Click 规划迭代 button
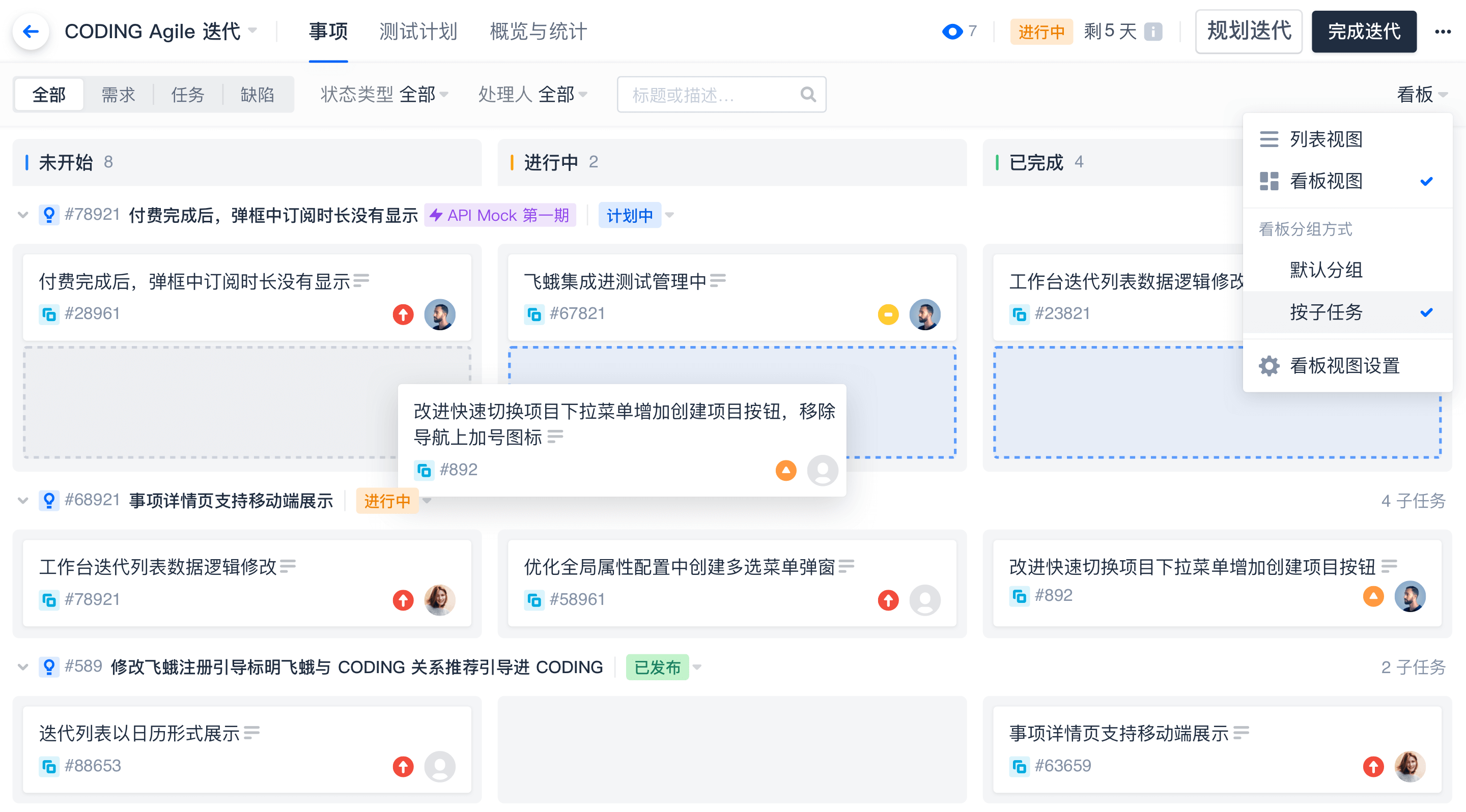This screenshot has height=812, width=1466. 1249,31
